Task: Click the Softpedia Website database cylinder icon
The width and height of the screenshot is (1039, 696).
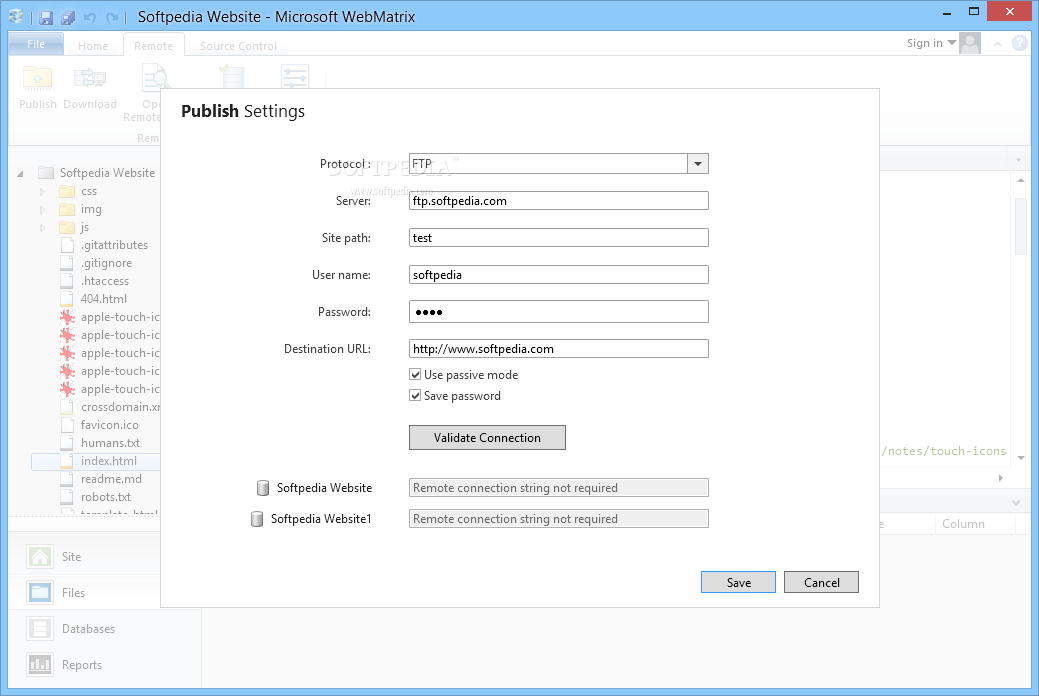Action: (262, 488)
